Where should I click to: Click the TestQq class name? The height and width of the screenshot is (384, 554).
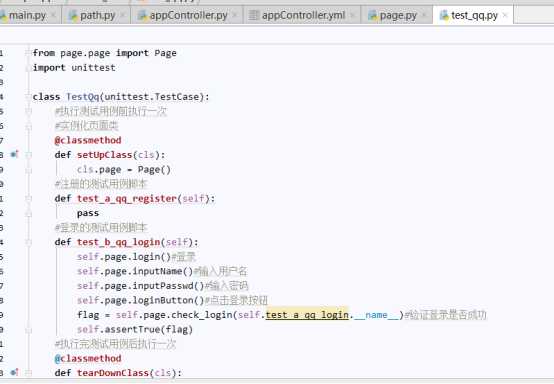tap(83, 96)
